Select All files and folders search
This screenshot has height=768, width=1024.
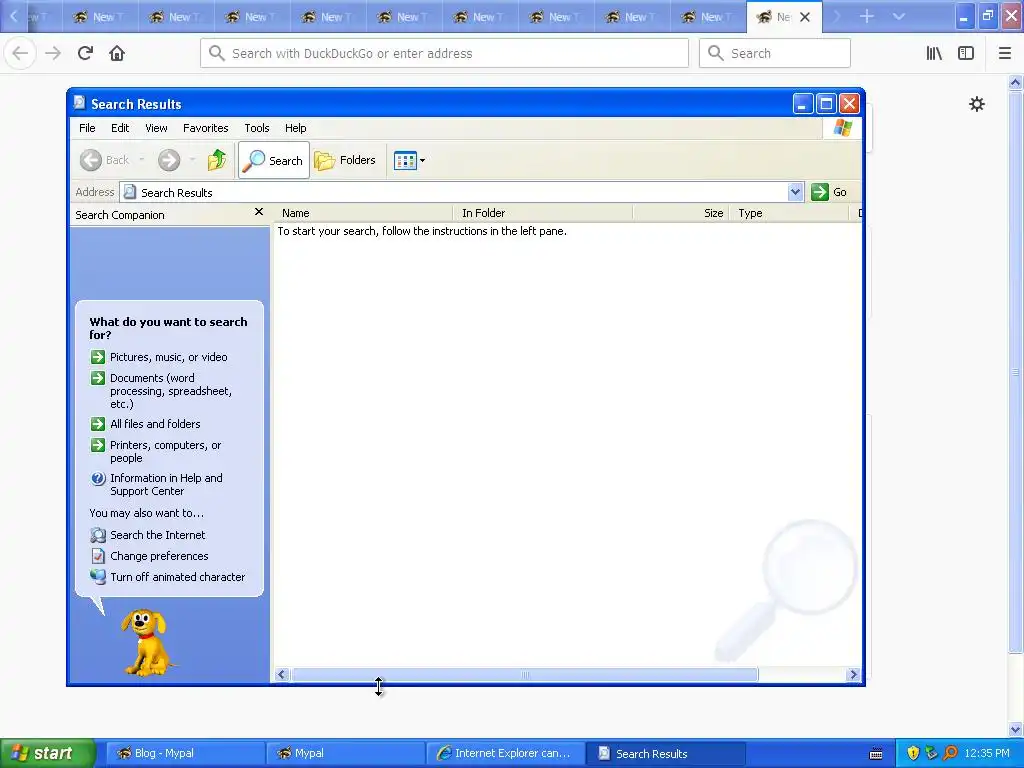coord(146,424)
